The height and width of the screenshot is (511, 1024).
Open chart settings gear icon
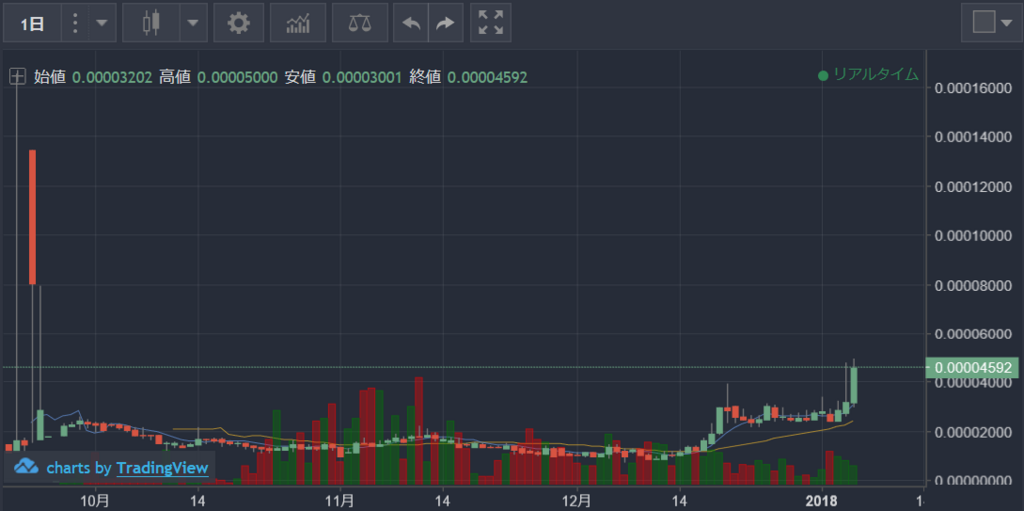pos(238,23)
